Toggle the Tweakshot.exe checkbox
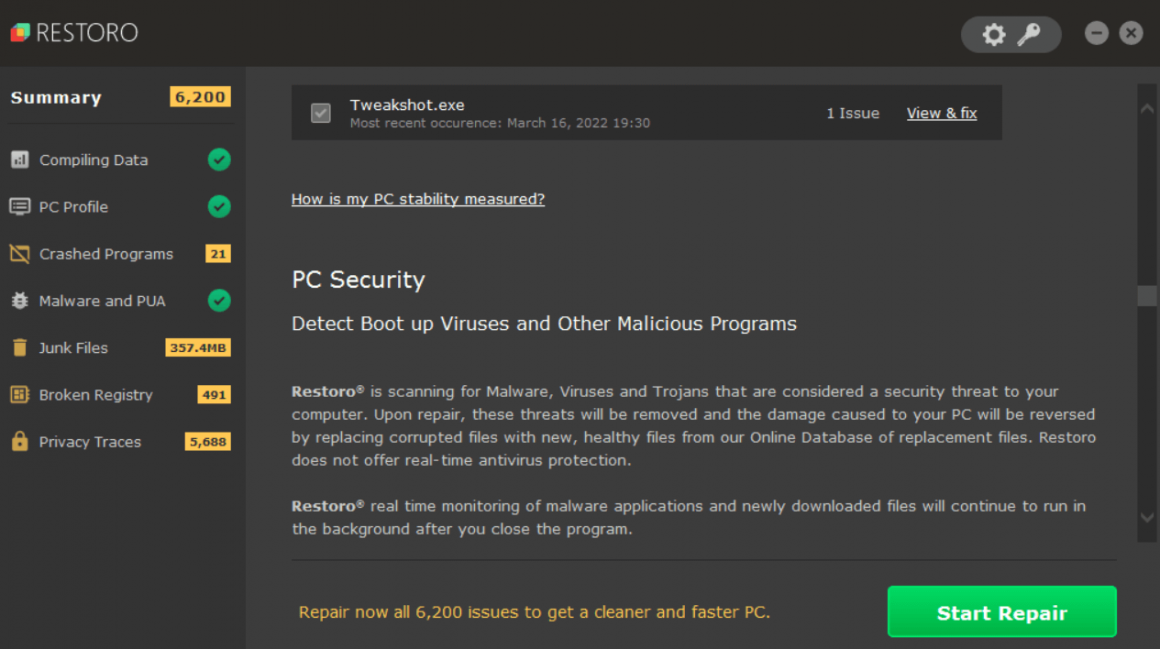The image size is (1160, 649). pos(321,113)
